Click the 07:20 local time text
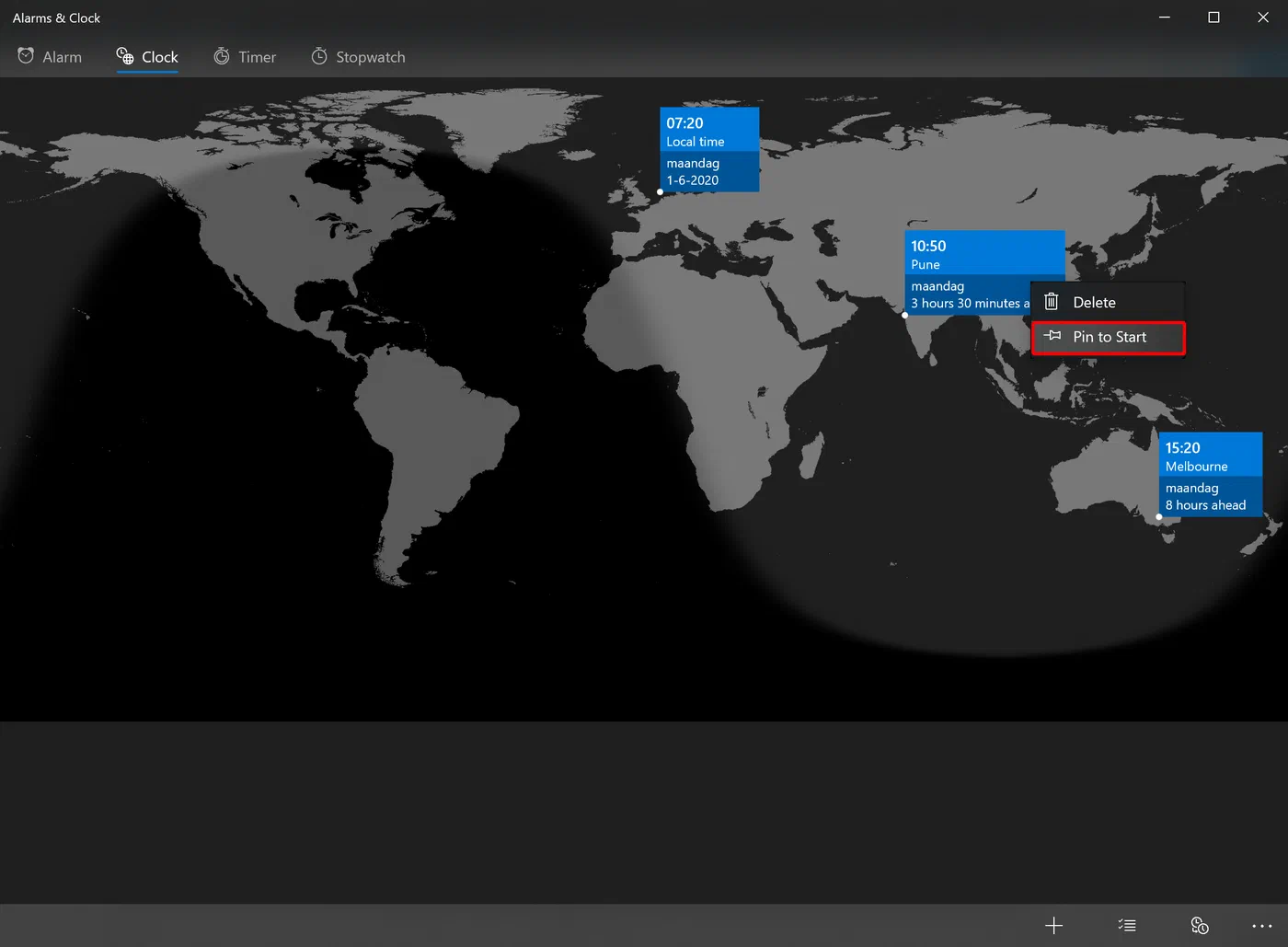Viewport: 1288px width, 947px height. click(x=684, y=123)
